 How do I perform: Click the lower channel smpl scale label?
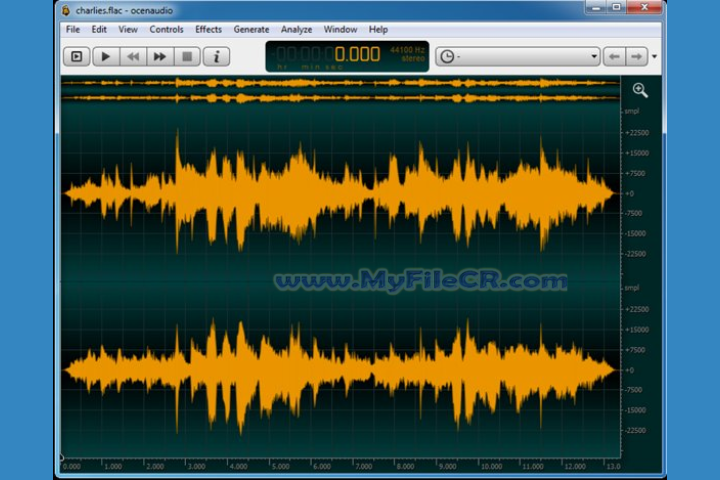[631, 288]
